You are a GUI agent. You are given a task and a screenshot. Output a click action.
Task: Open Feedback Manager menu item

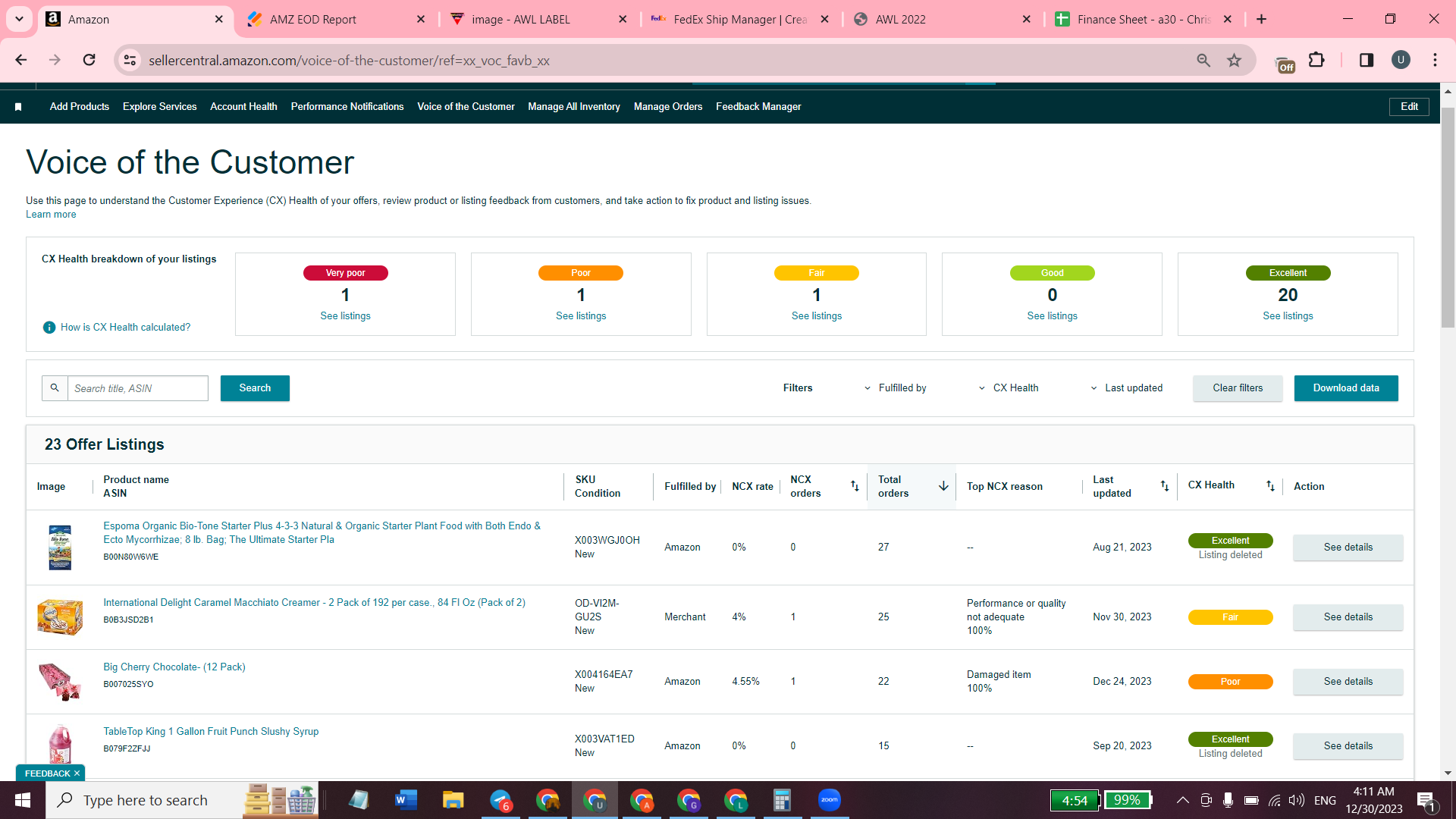point(758,107)
